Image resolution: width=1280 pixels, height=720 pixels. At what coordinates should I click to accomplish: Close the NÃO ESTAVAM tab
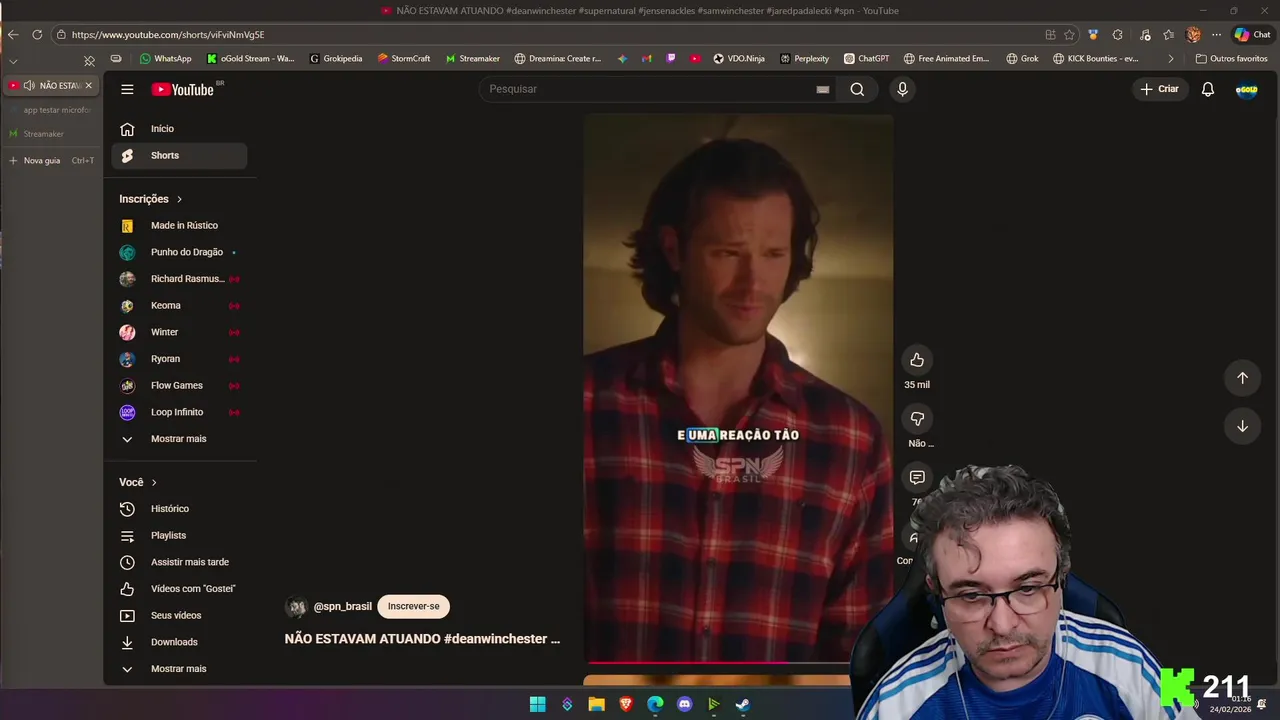click(88, 85)
